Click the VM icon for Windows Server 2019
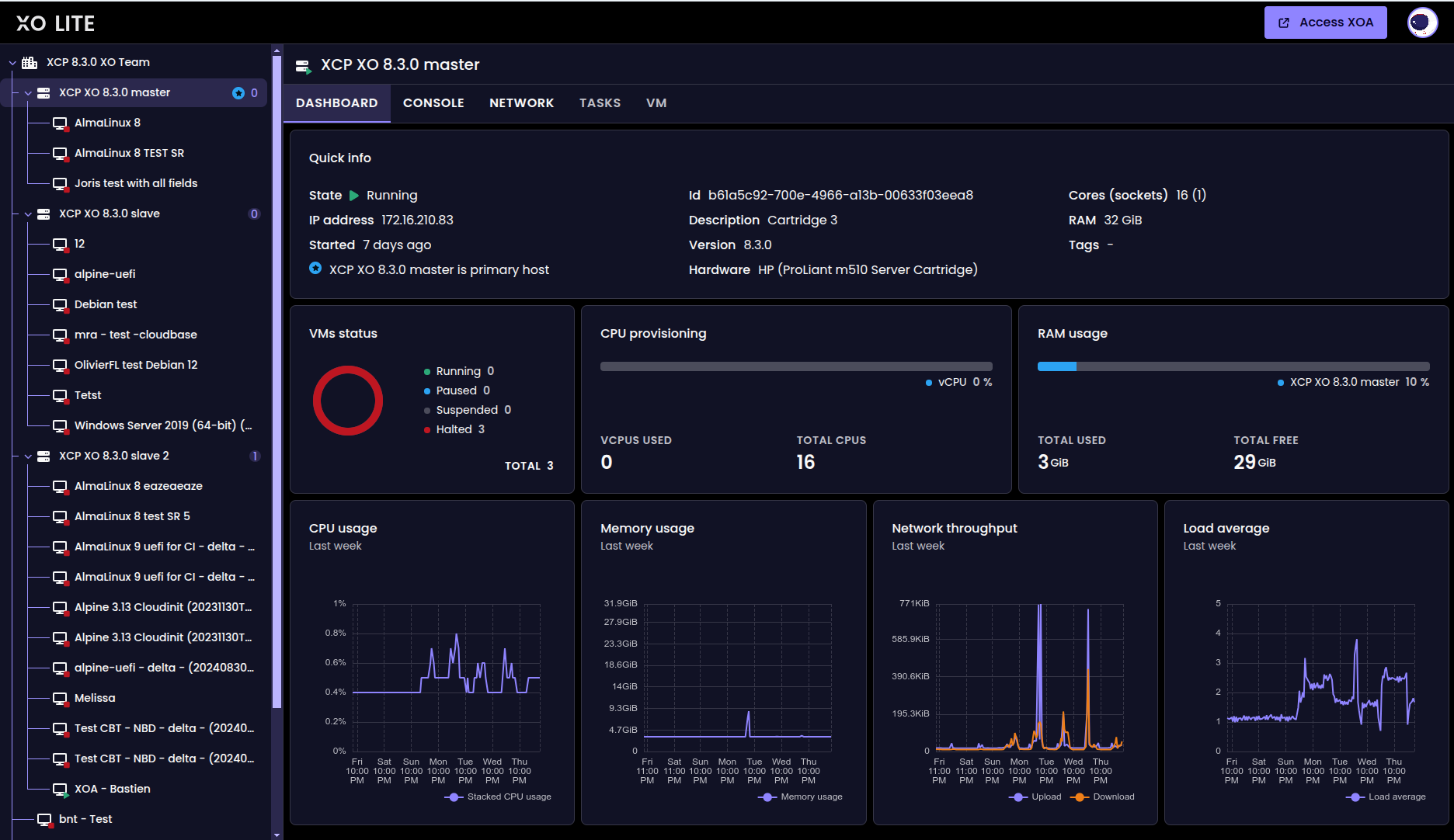1454x840 pixels. click(60, 426)
